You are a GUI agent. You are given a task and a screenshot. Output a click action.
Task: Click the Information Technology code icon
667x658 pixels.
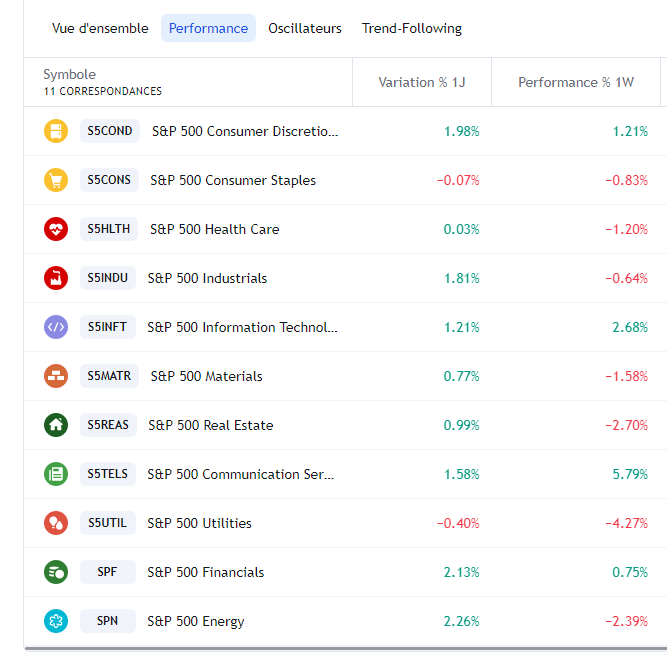56,327
